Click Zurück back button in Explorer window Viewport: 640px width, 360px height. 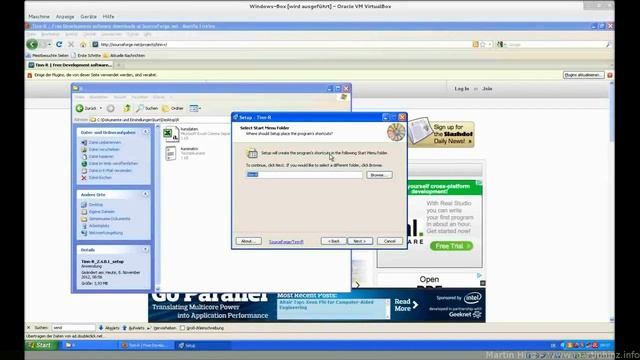click(86, 108)
